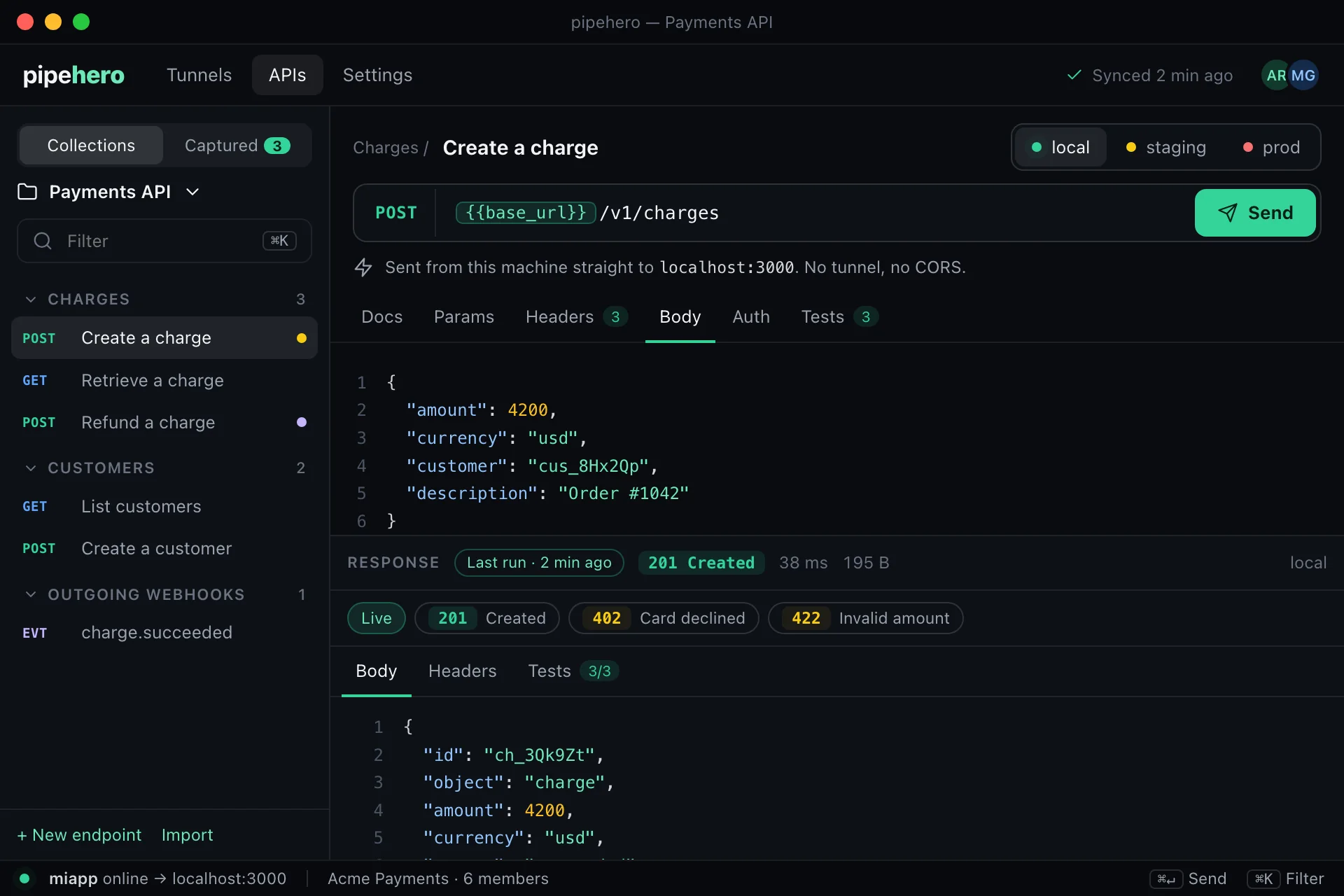
Task: Click the 201 Created status badge
Action: pyautogui.click(x=701, y=563)
